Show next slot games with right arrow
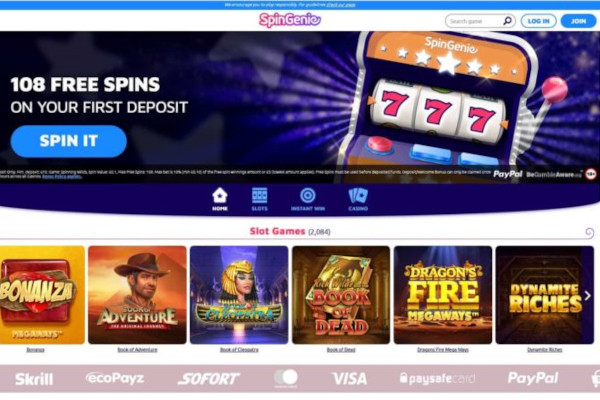The image size is (600, 400). point(588,296)
